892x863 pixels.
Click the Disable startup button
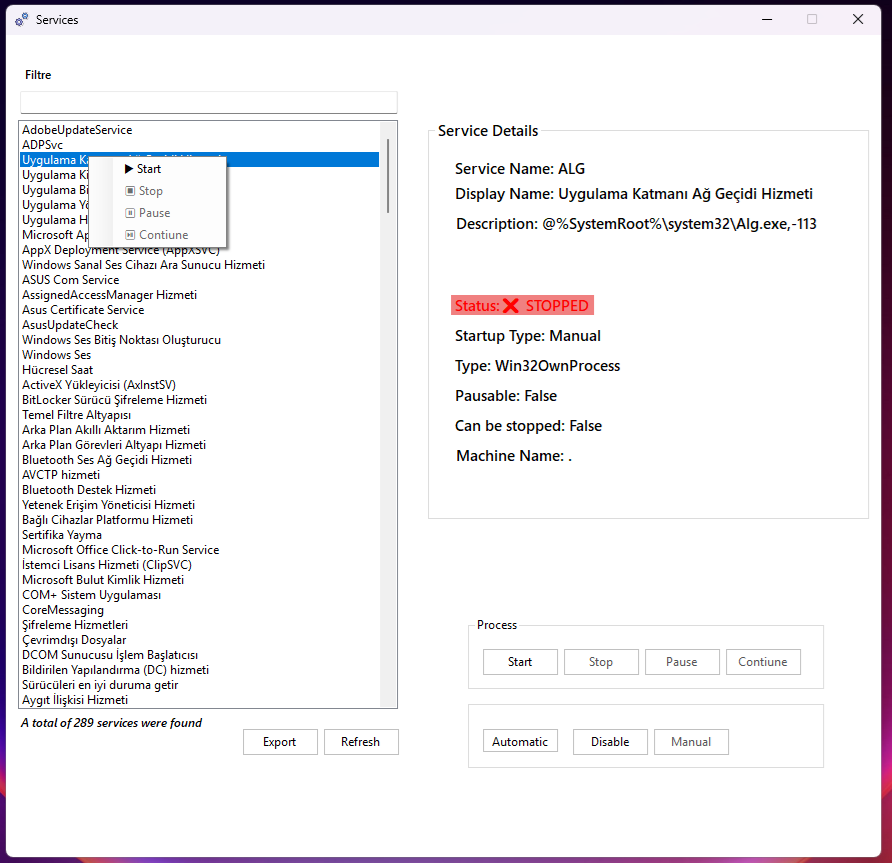610,742
